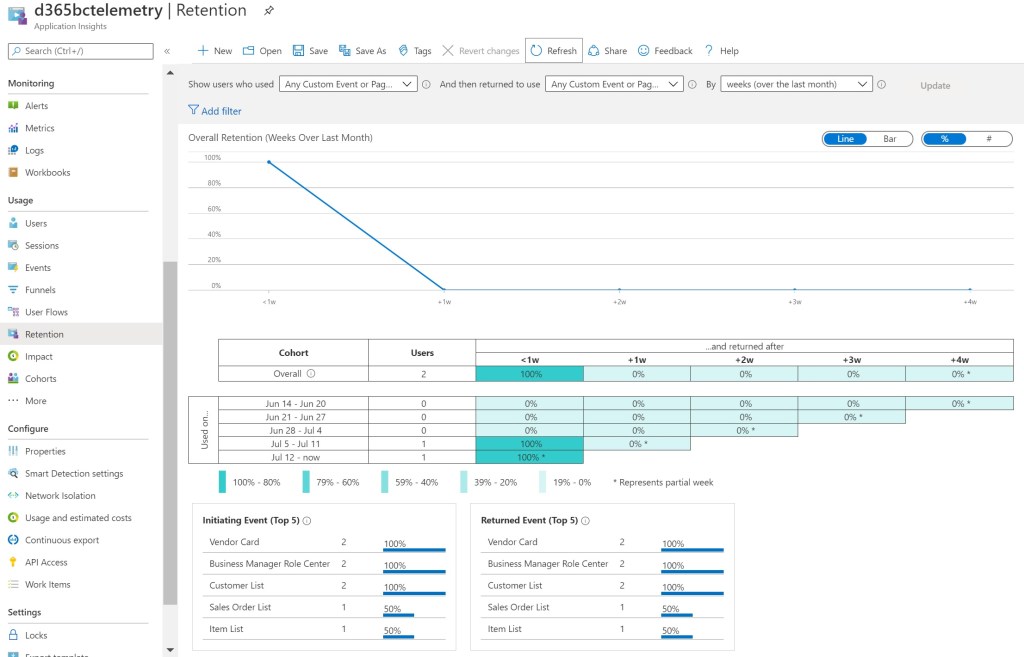Collapse the left sidebar with chevron

167,51
